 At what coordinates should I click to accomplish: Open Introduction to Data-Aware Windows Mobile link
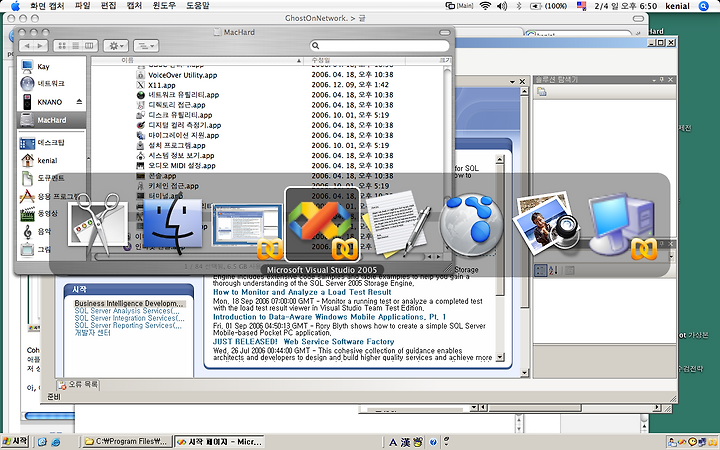(329, 317)
